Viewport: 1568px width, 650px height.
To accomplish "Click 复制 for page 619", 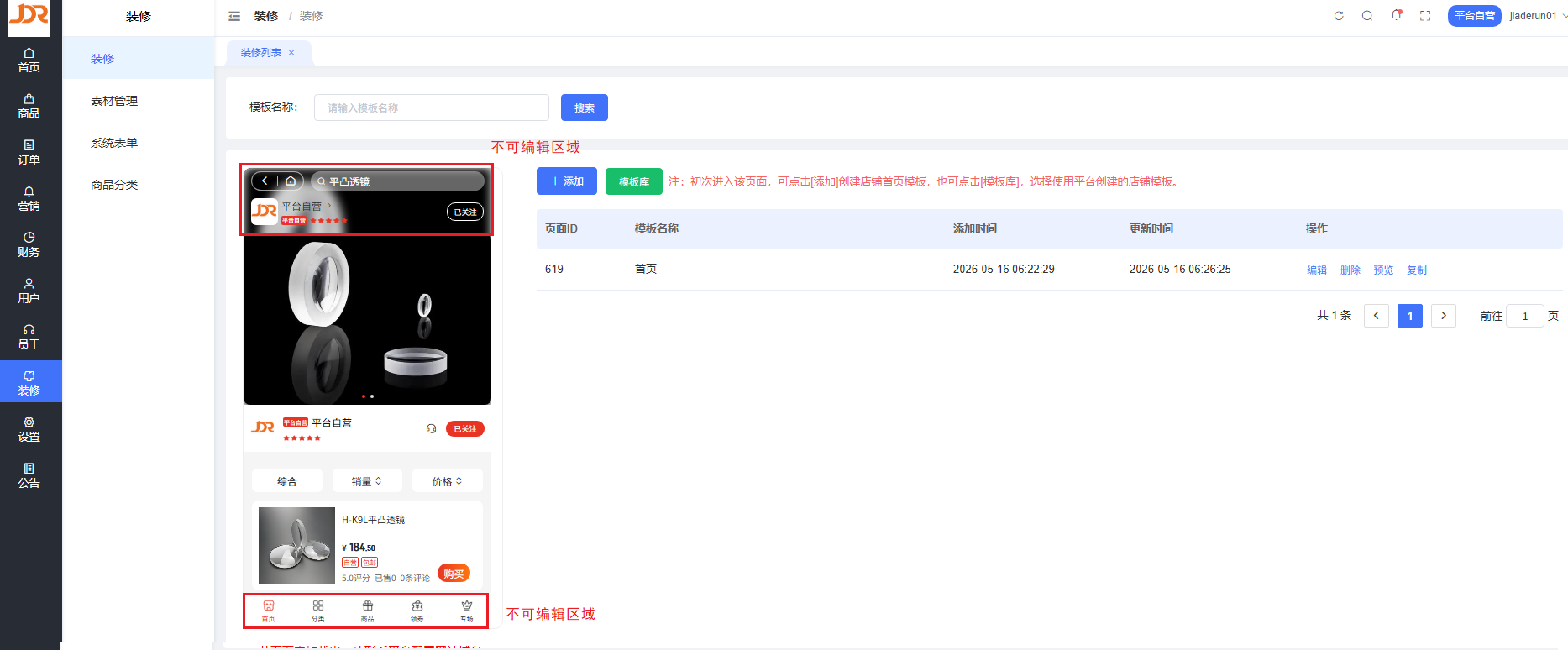I will (1417, 270).
